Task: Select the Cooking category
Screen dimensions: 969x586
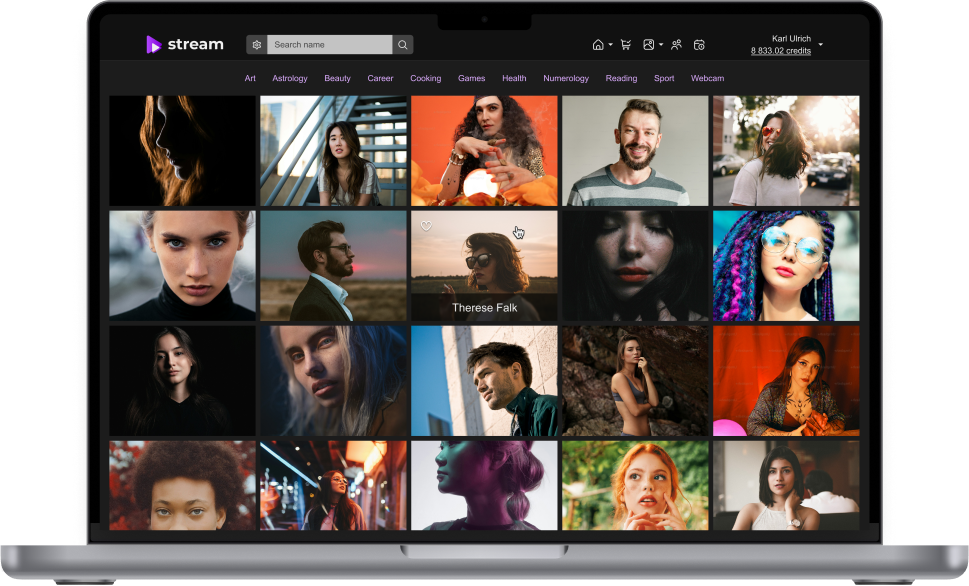Action: point(425,78)
